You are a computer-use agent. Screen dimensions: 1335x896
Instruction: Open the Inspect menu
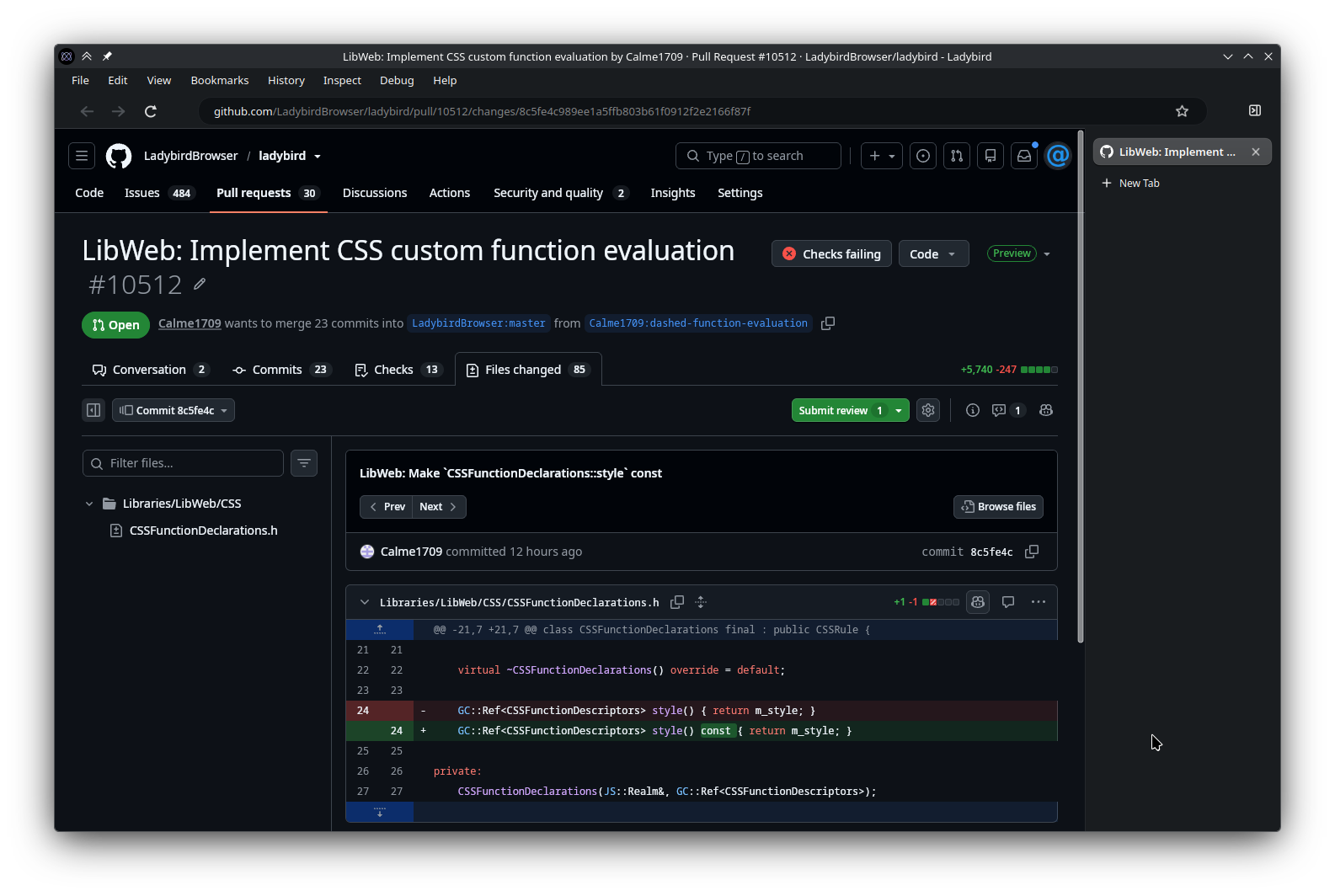coord(342,81)
